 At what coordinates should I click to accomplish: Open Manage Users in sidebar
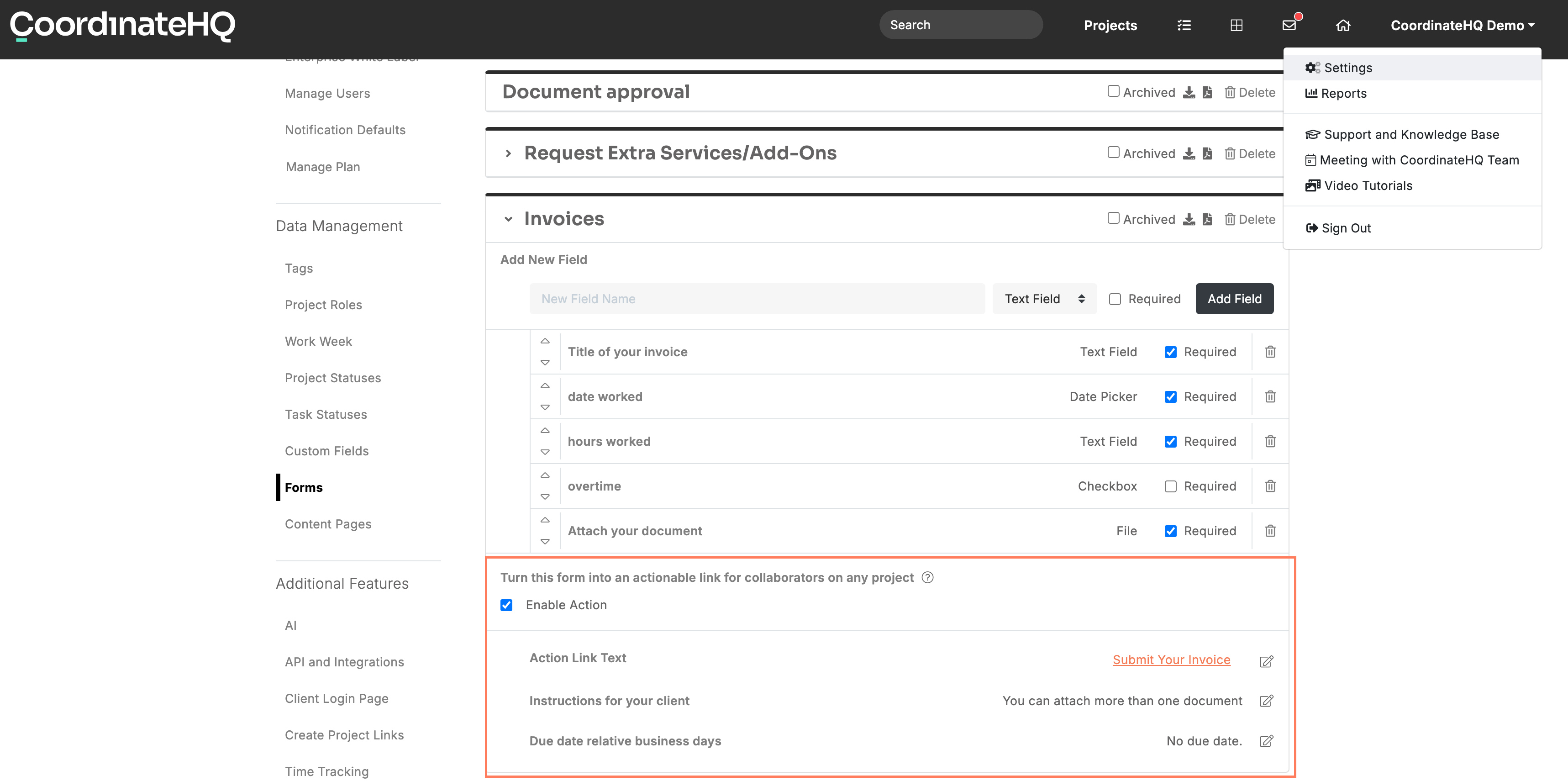click(327, 93)
